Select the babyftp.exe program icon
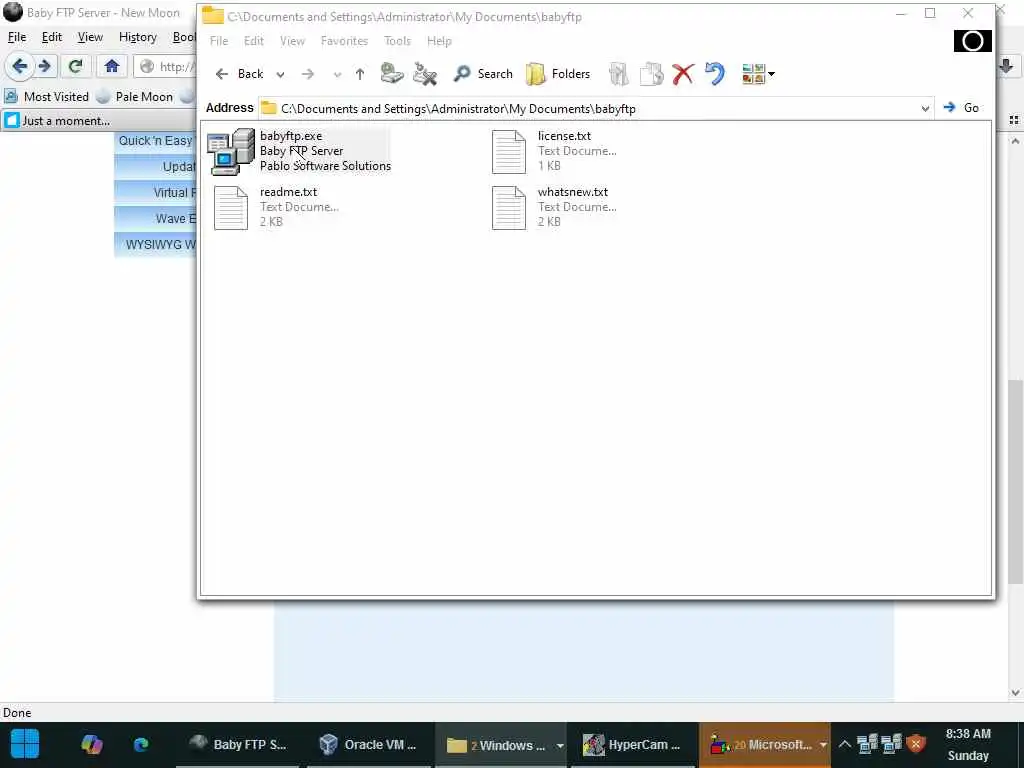The width and height of the screenshot is (1024, 768). 231,152
